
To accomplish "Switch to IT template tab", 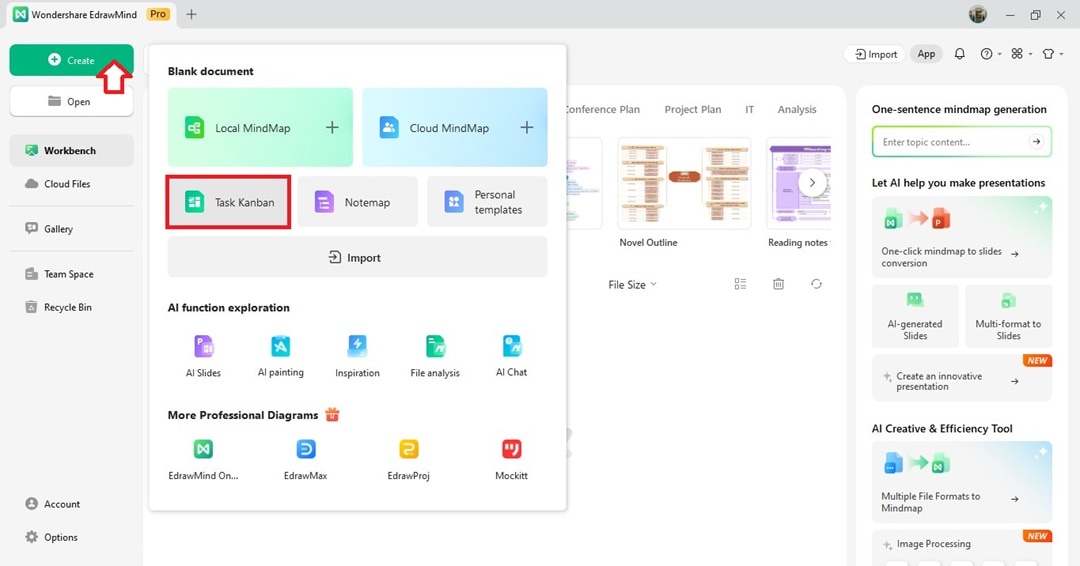I will 749,109.
